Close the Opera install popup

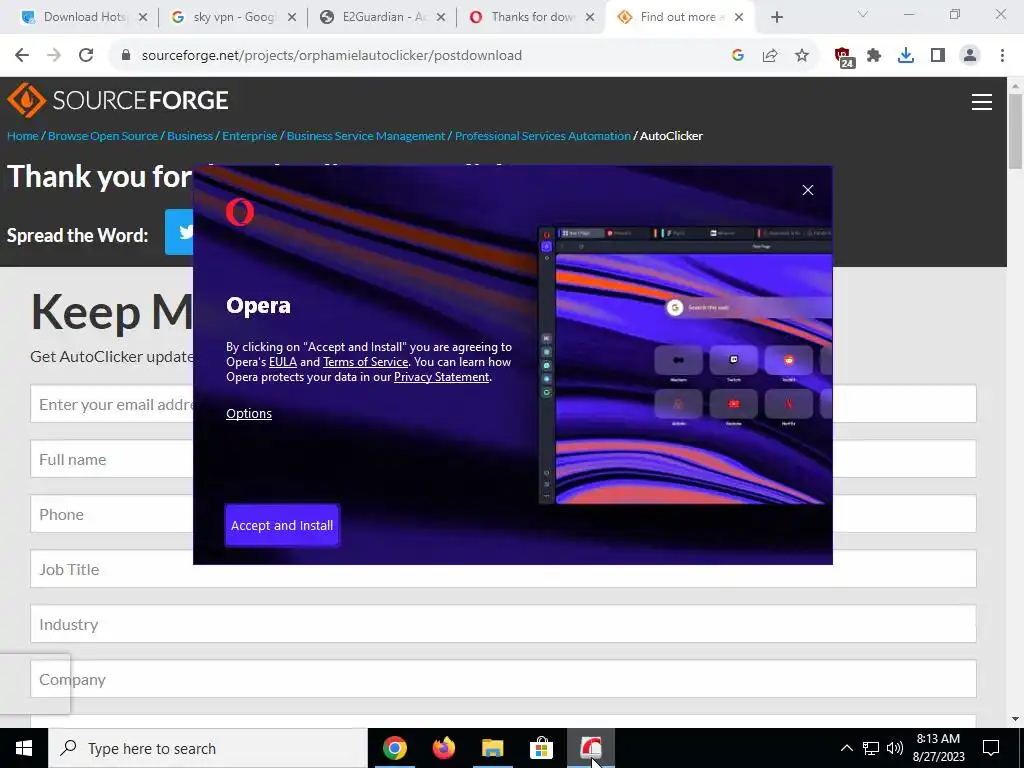[x=808, y=190]
